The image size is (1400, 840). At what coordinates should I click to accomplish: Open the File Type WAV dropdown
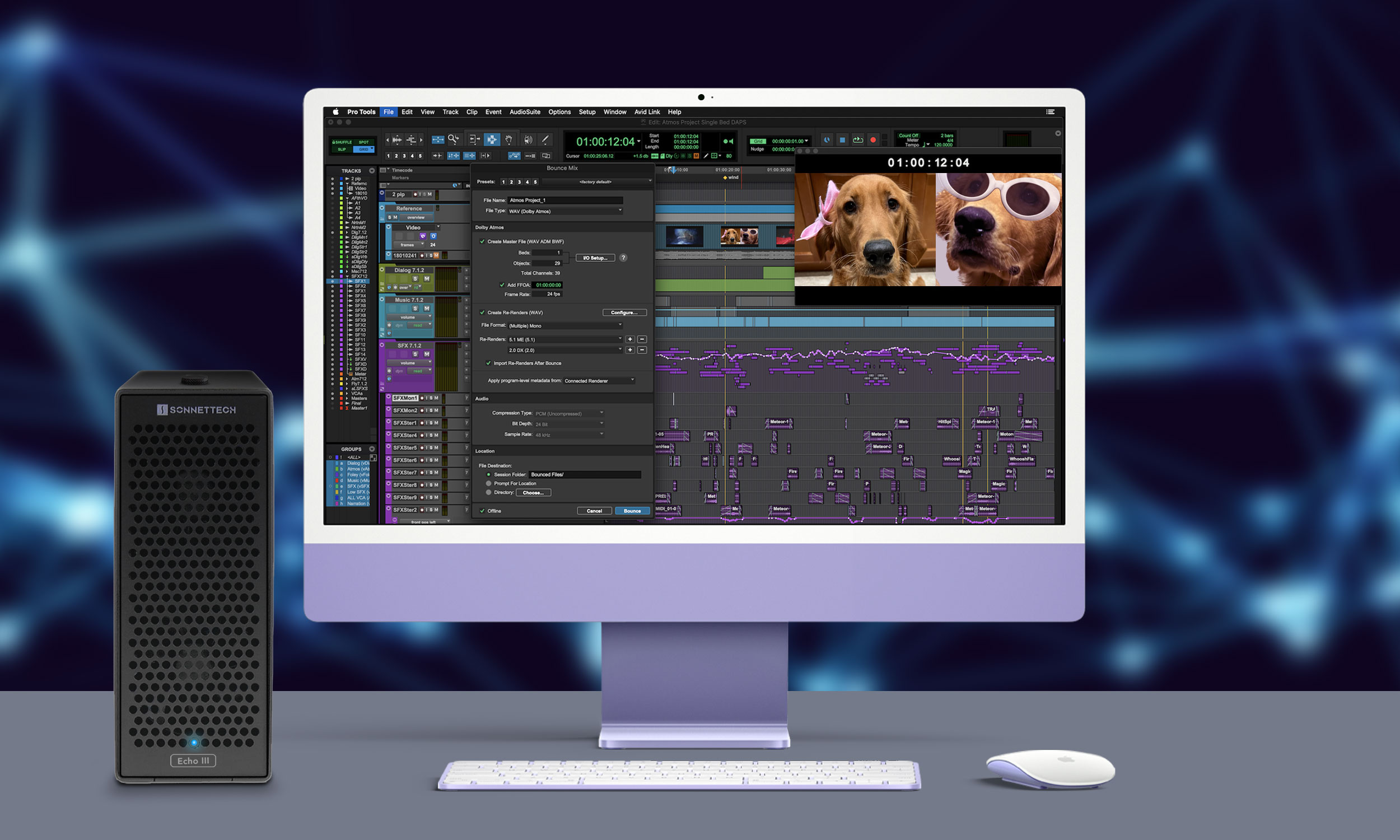[x=564, y=211]
